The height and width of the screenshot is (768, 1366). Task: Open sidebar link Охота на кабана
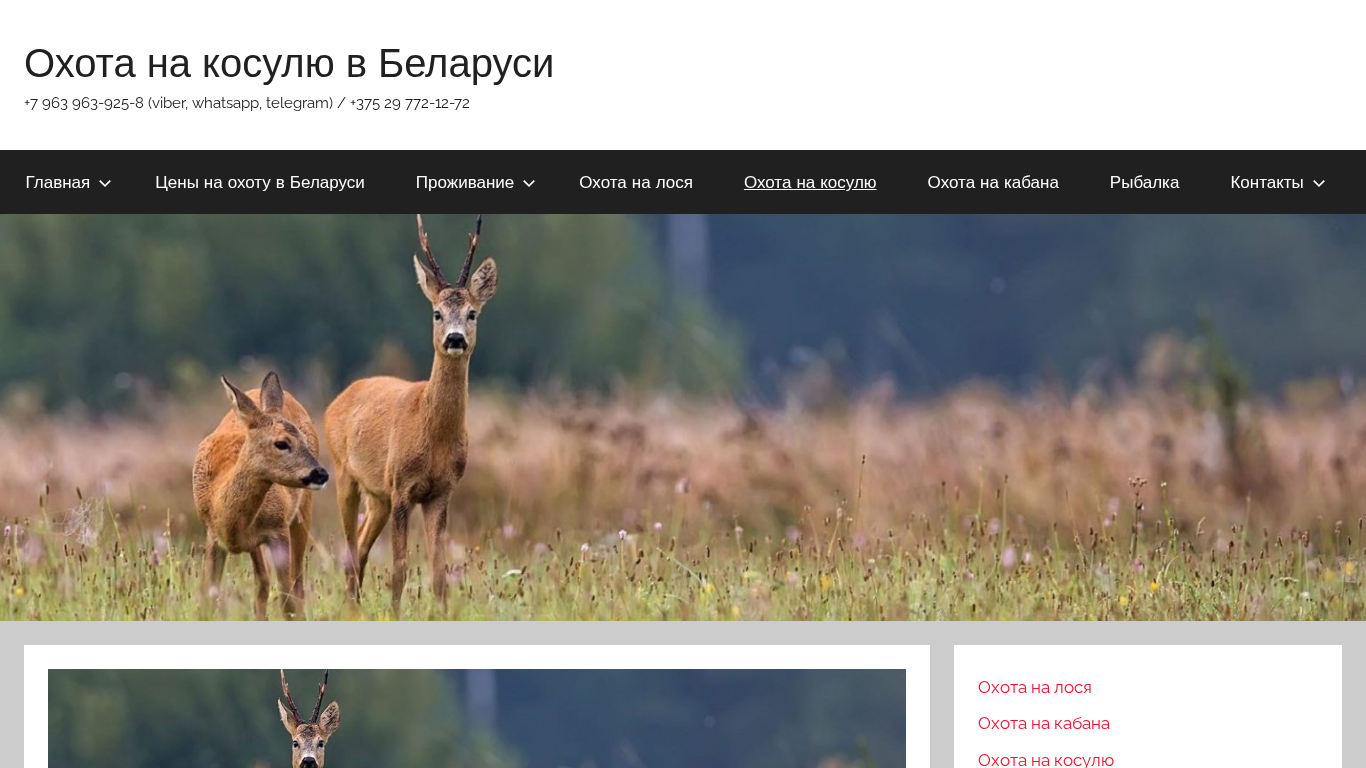coord(1044,723)
